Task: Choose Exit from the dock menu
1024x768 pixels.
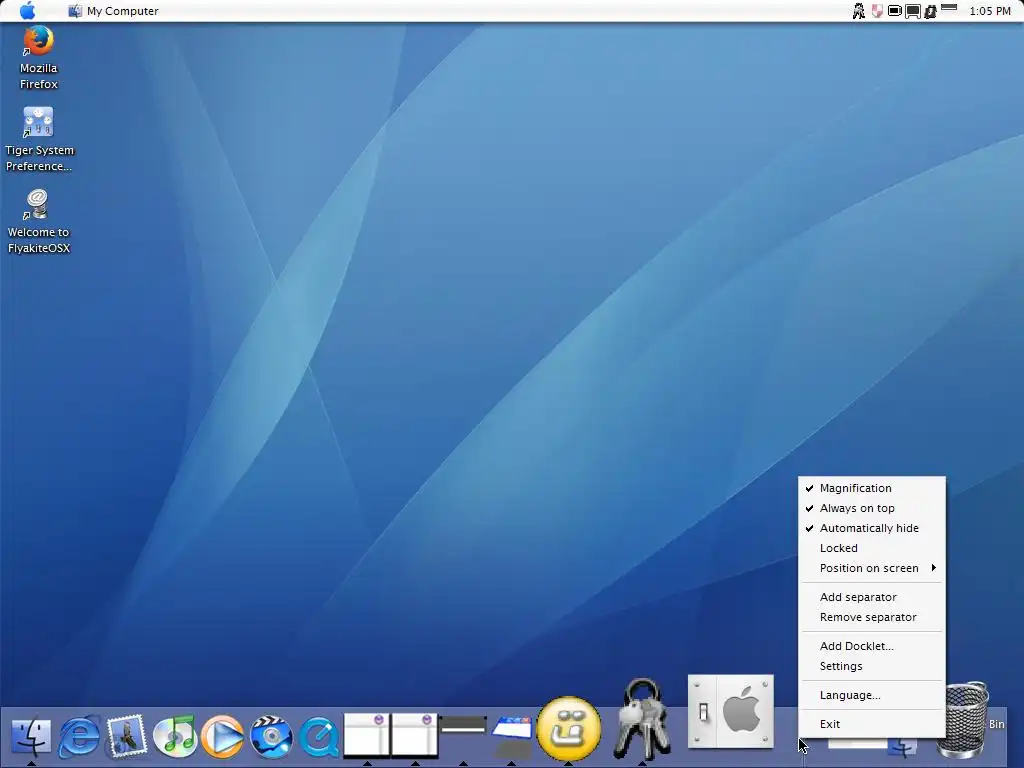Action: (x=872, y=724)
